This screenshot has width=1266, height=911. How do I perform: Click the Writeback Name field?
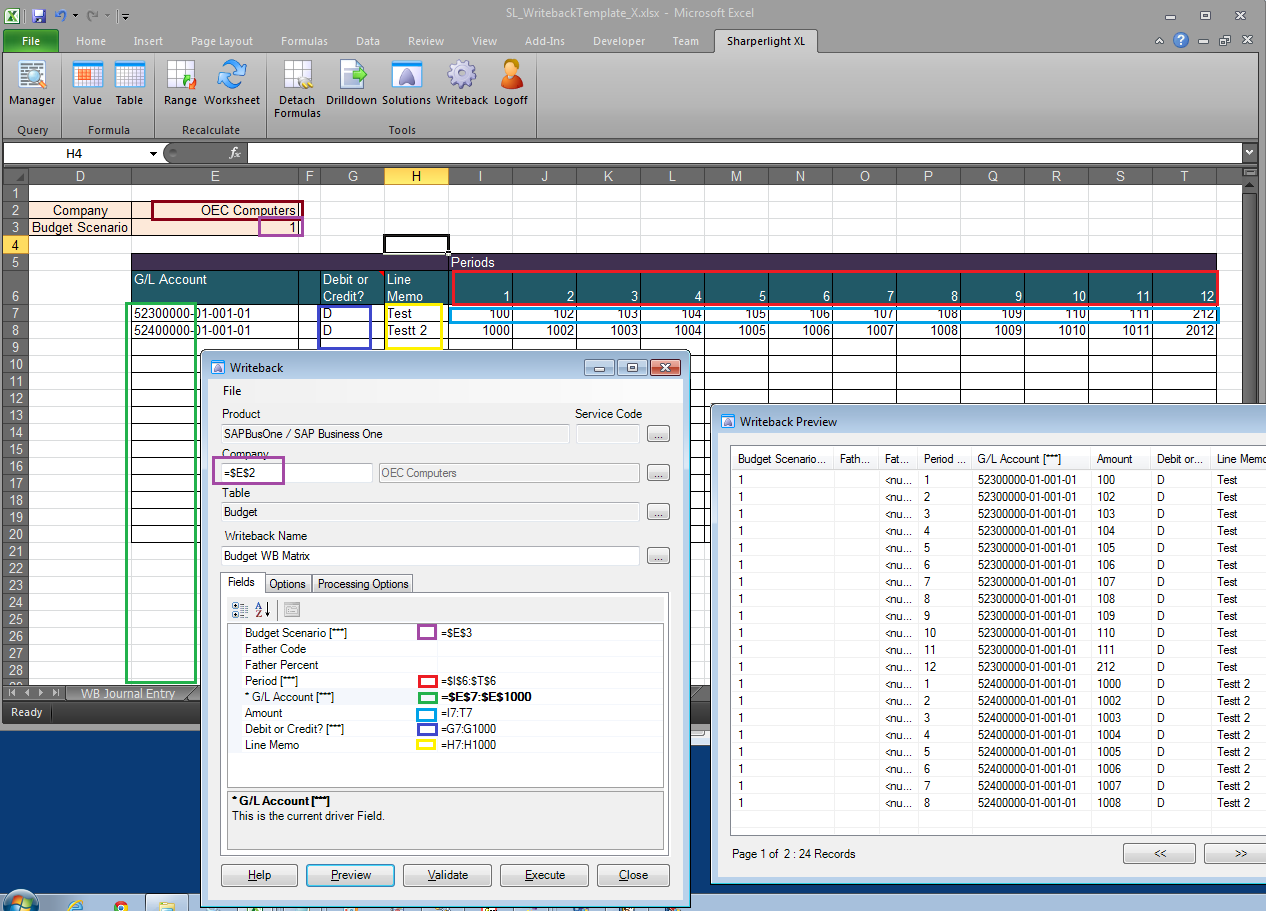click(431, 555)
